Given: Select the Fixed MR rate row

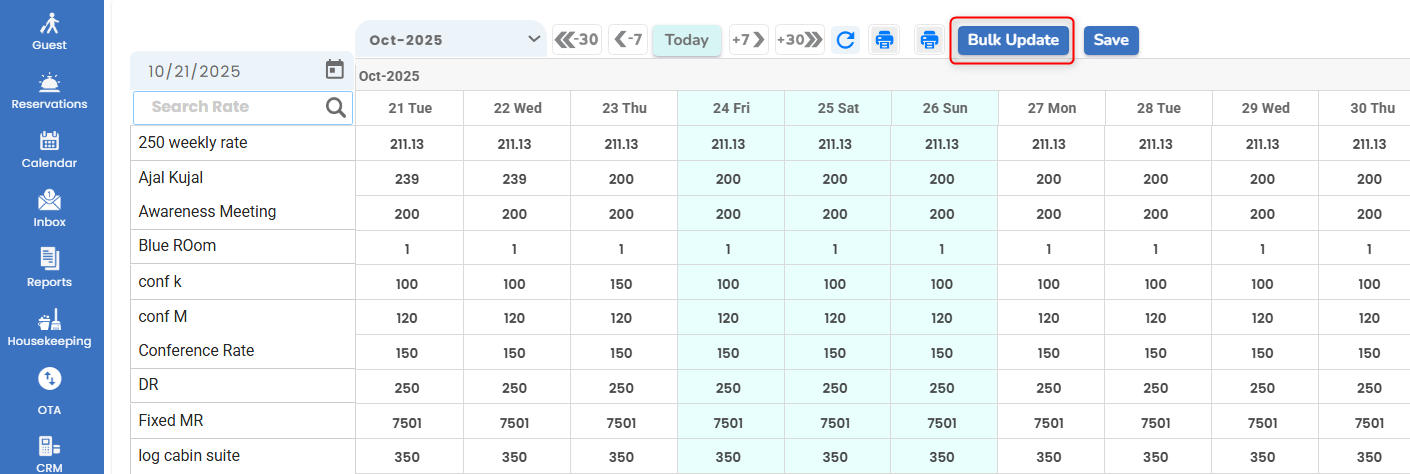Looking at the screenshot, I should coord(171,421).
